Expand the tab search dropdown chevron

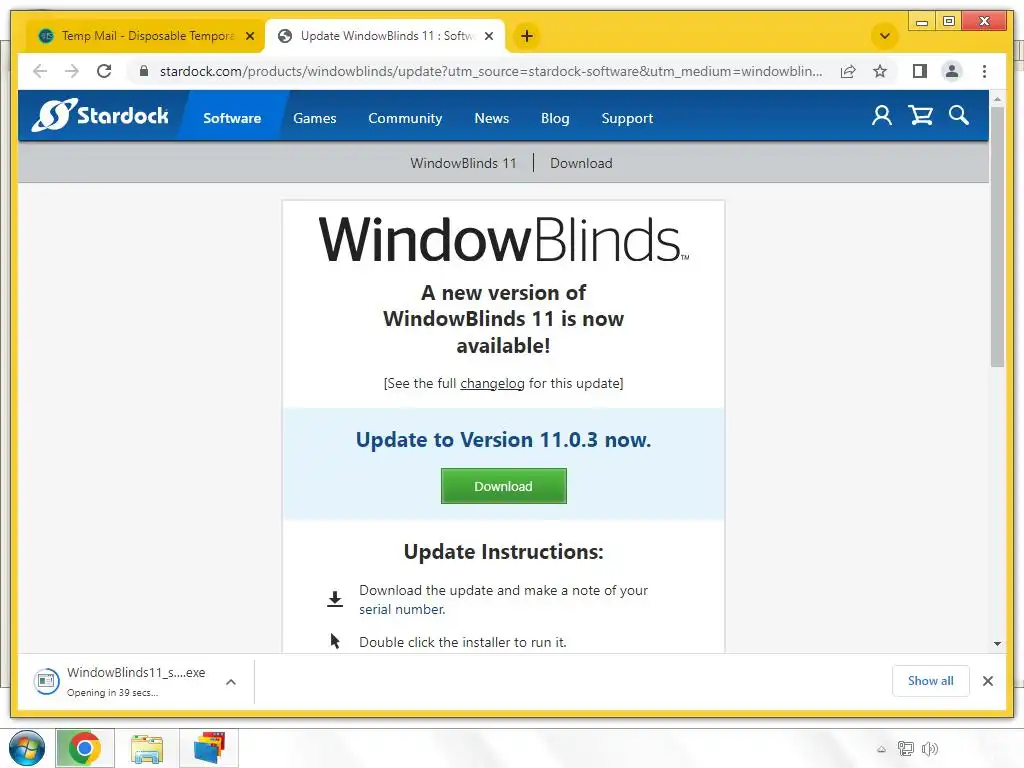885,36
